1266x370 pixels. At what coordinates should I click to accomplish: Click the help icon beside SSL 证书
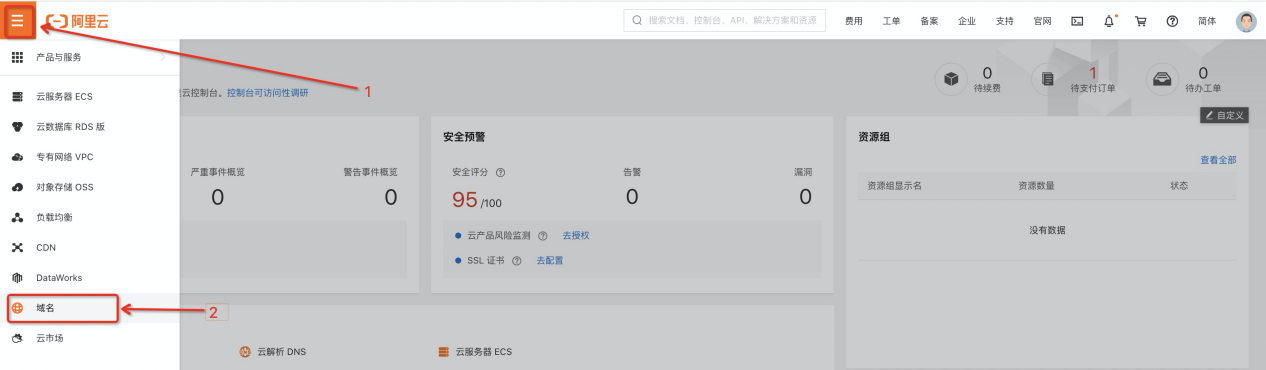point(517,260)
